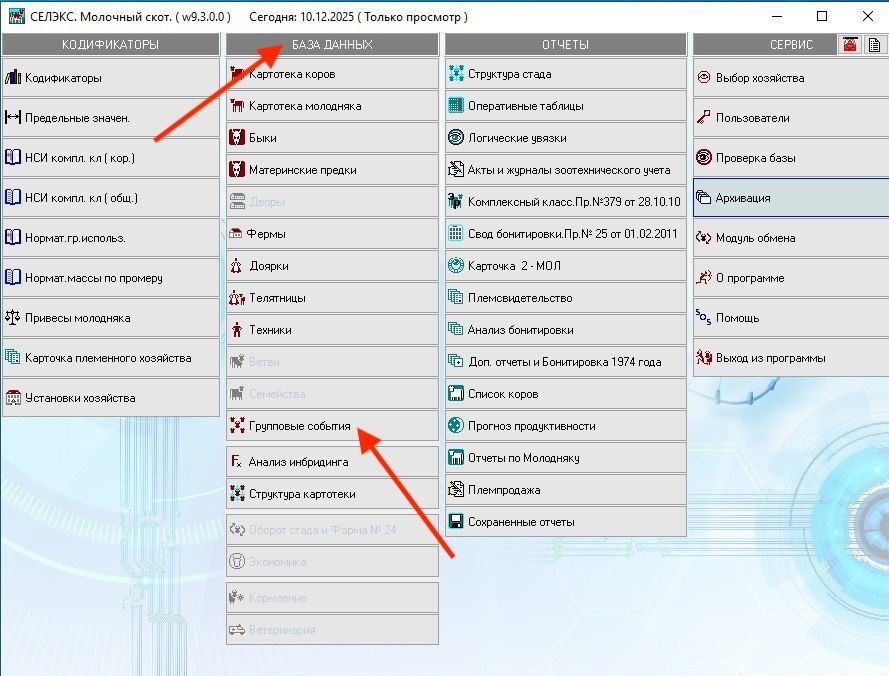
Task: Click the Структура картотеки icon
Action: pyautogui.click(x=237, y=493)
